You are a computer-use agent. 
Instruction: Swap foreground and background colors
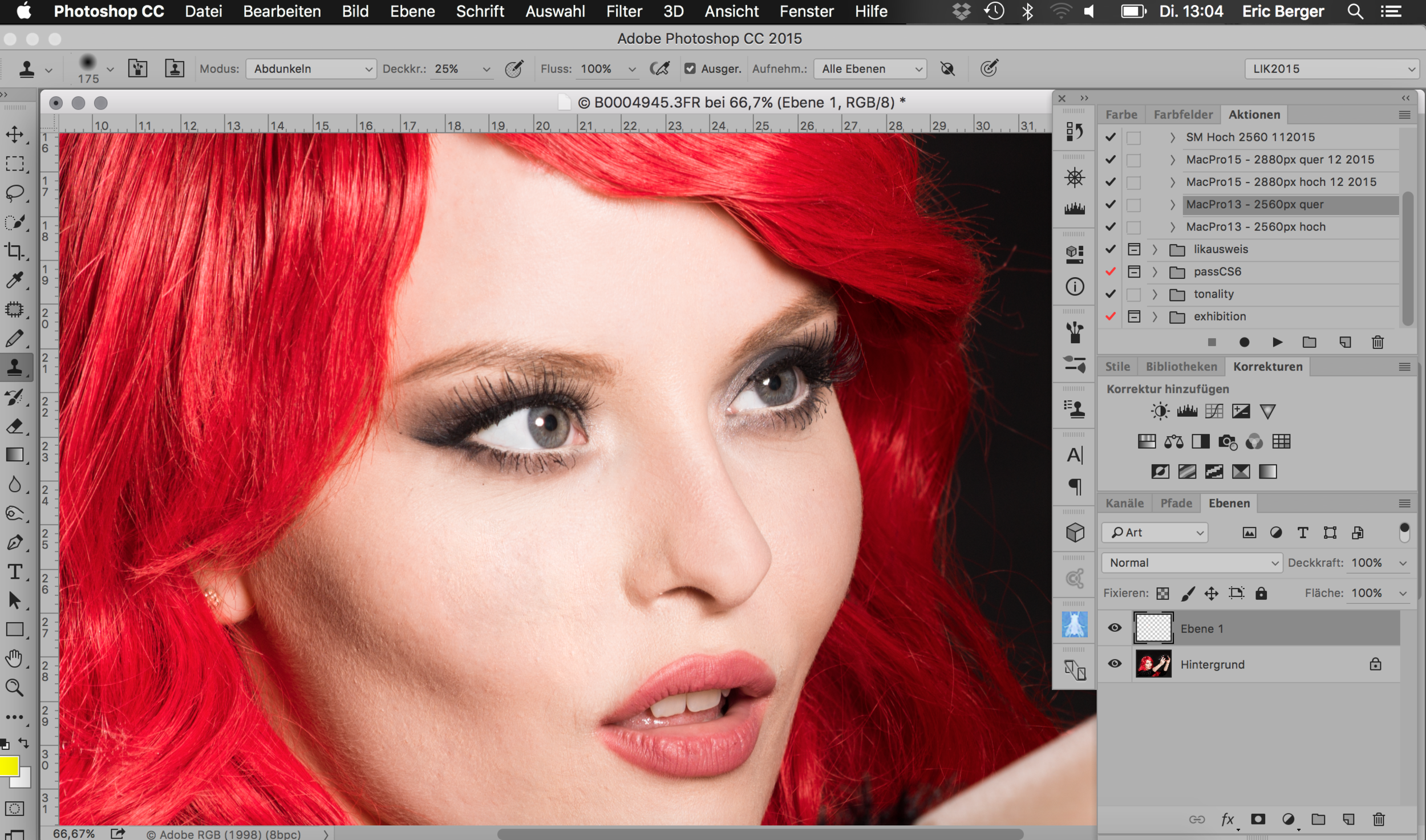[24, 742]
